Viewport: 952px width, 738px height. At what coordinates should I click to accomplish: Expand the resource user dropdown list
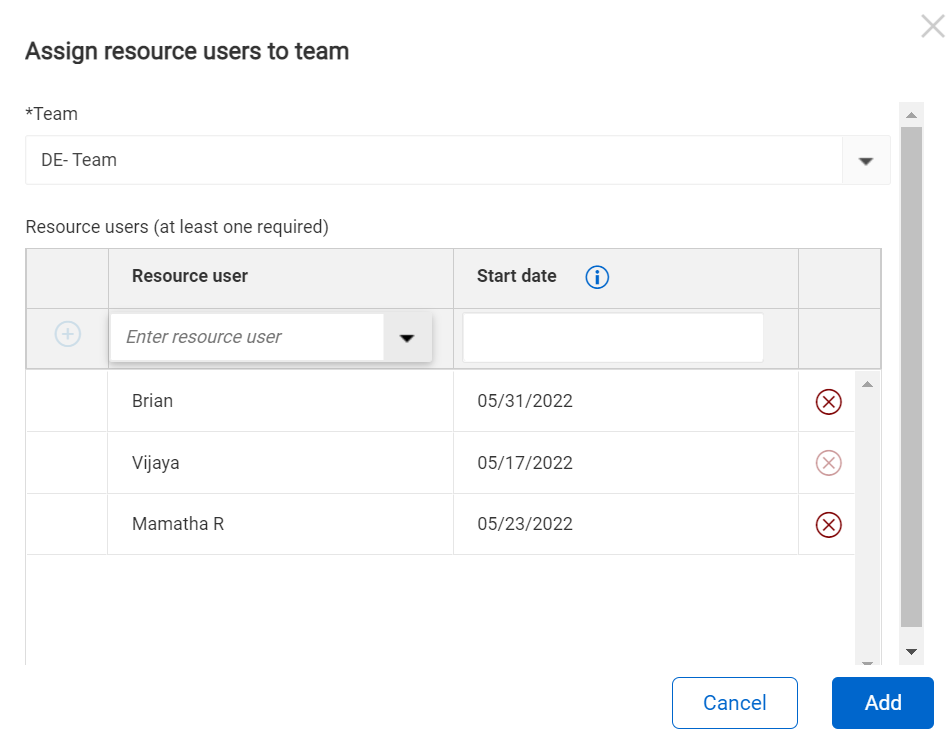click(x=407, y=338)
